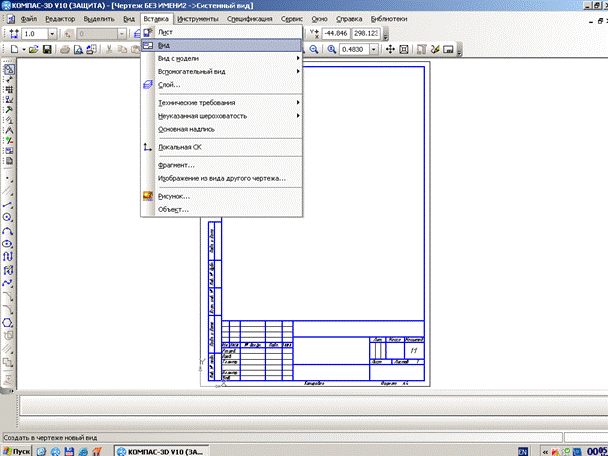Screen dimensions: 608x456
Task: Click the Show all (fit) icon
Action: [x=404, y=49]
